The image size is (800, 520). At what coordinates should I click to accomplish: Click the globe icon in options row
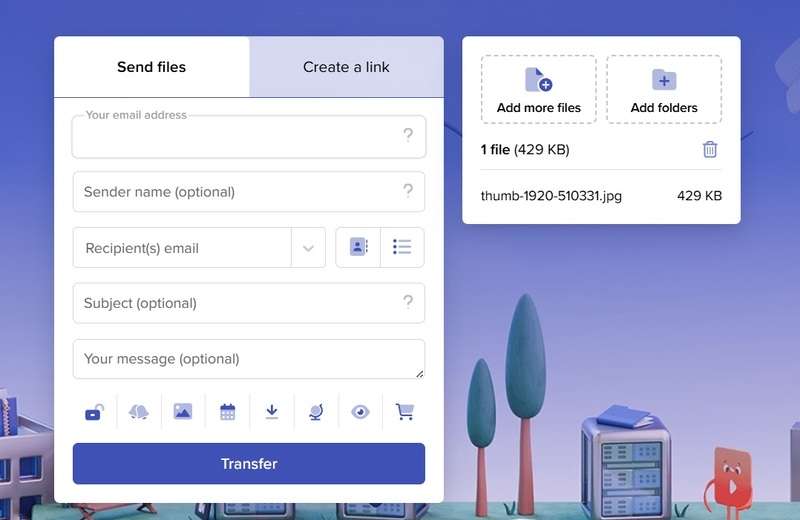315,411
